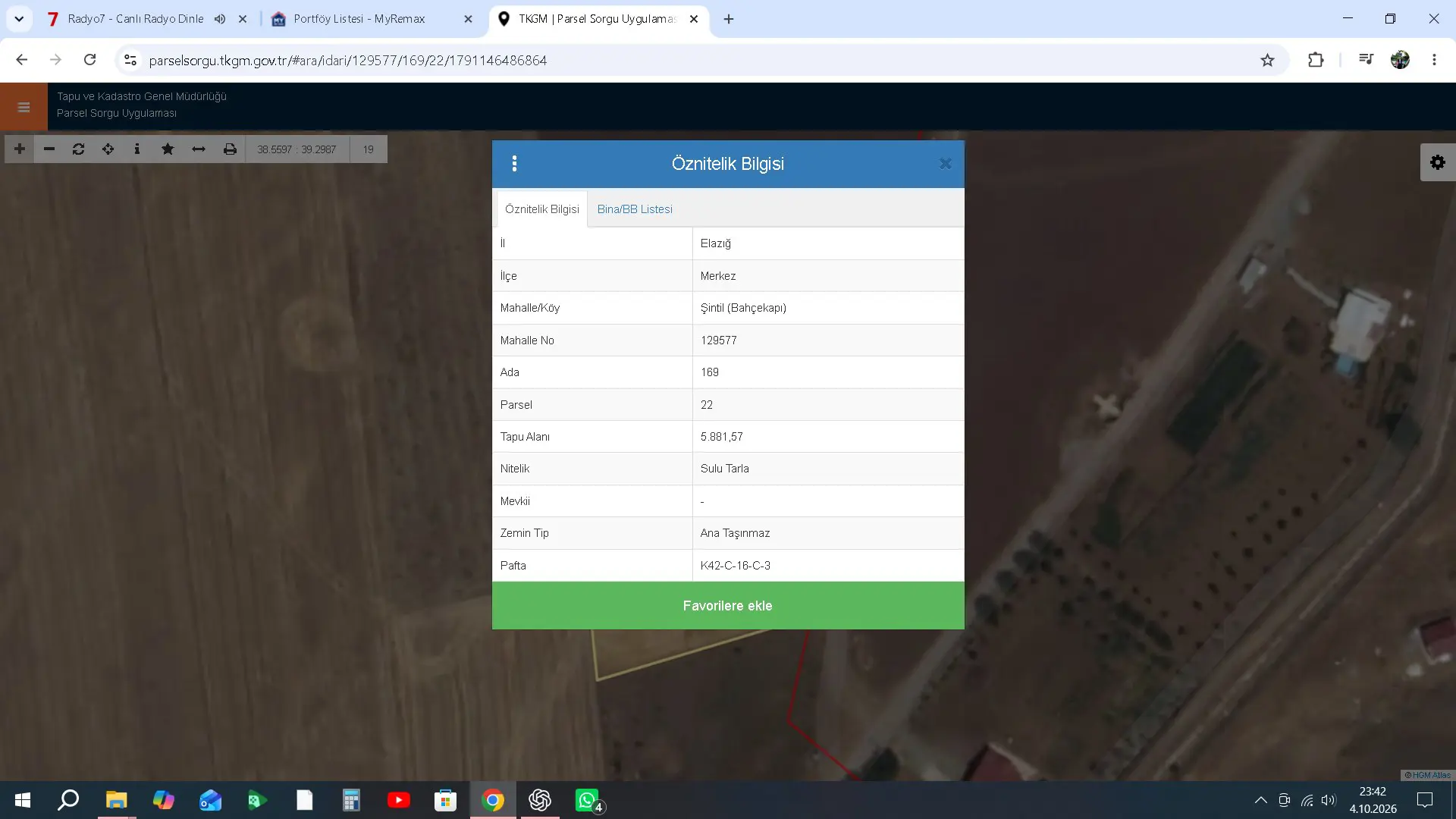Image resolution: width=1456 pixels, height=819 pixels.
Task: Switch to Portföy Listesi - MyRemax tab
Action: click(359, 19)
